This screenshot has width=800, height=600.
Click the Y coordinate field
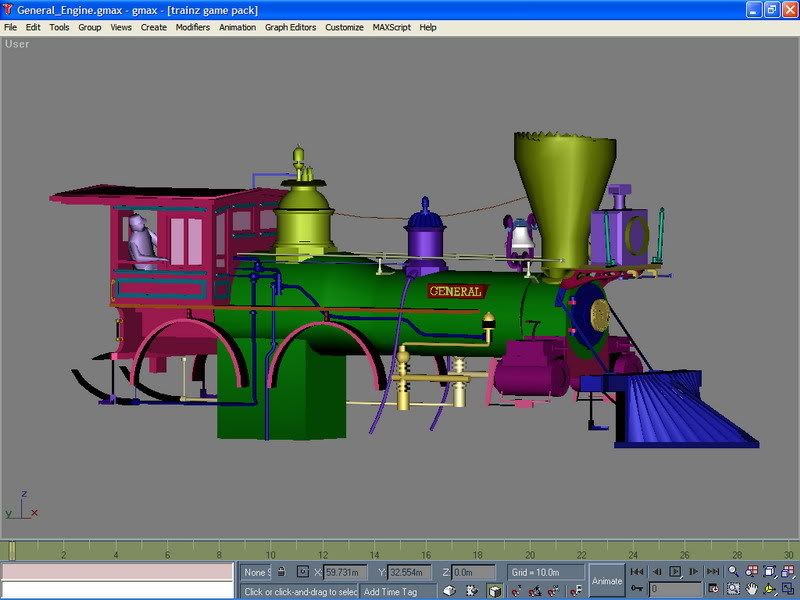[409, 572]
